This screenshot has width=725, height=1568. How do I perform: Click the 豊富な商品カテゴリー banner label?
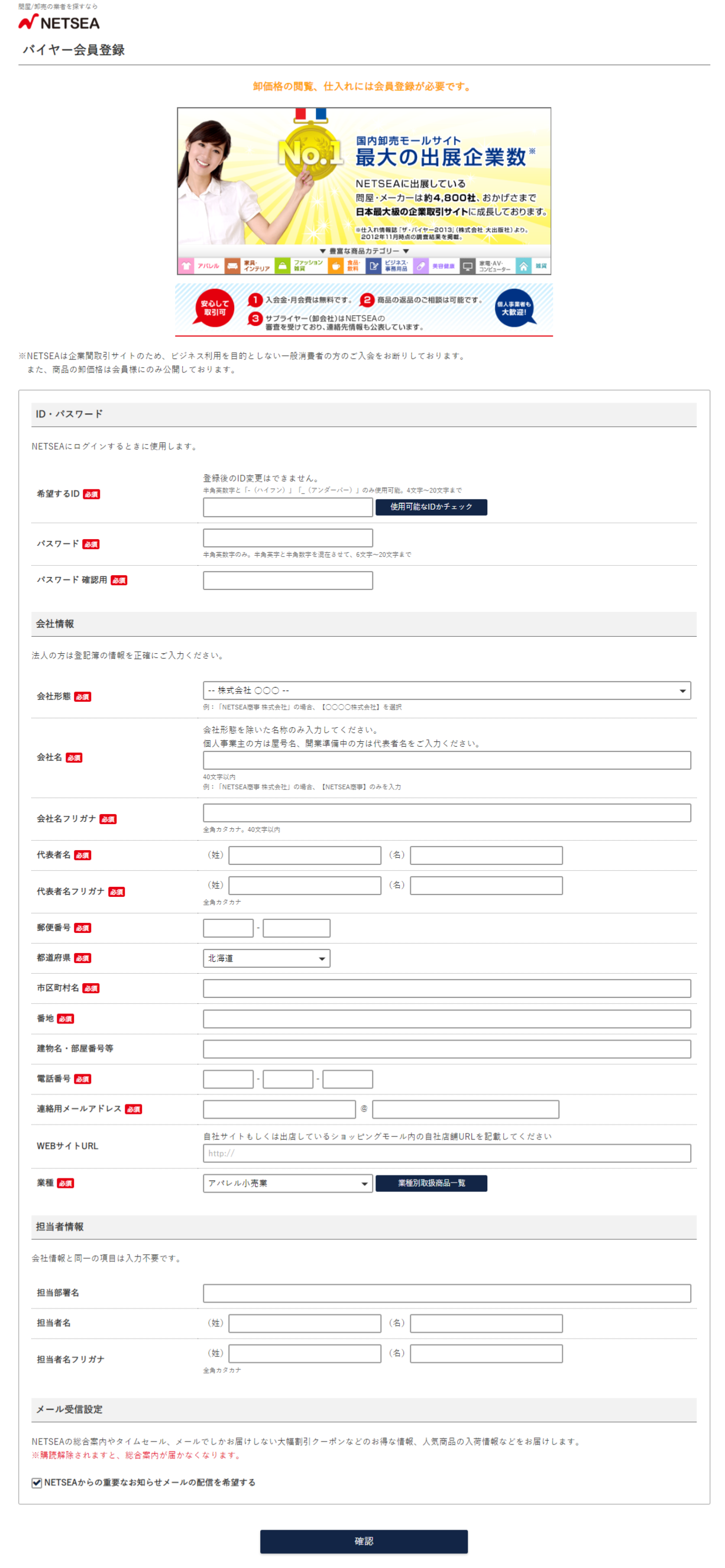click(x=364, y=251)
